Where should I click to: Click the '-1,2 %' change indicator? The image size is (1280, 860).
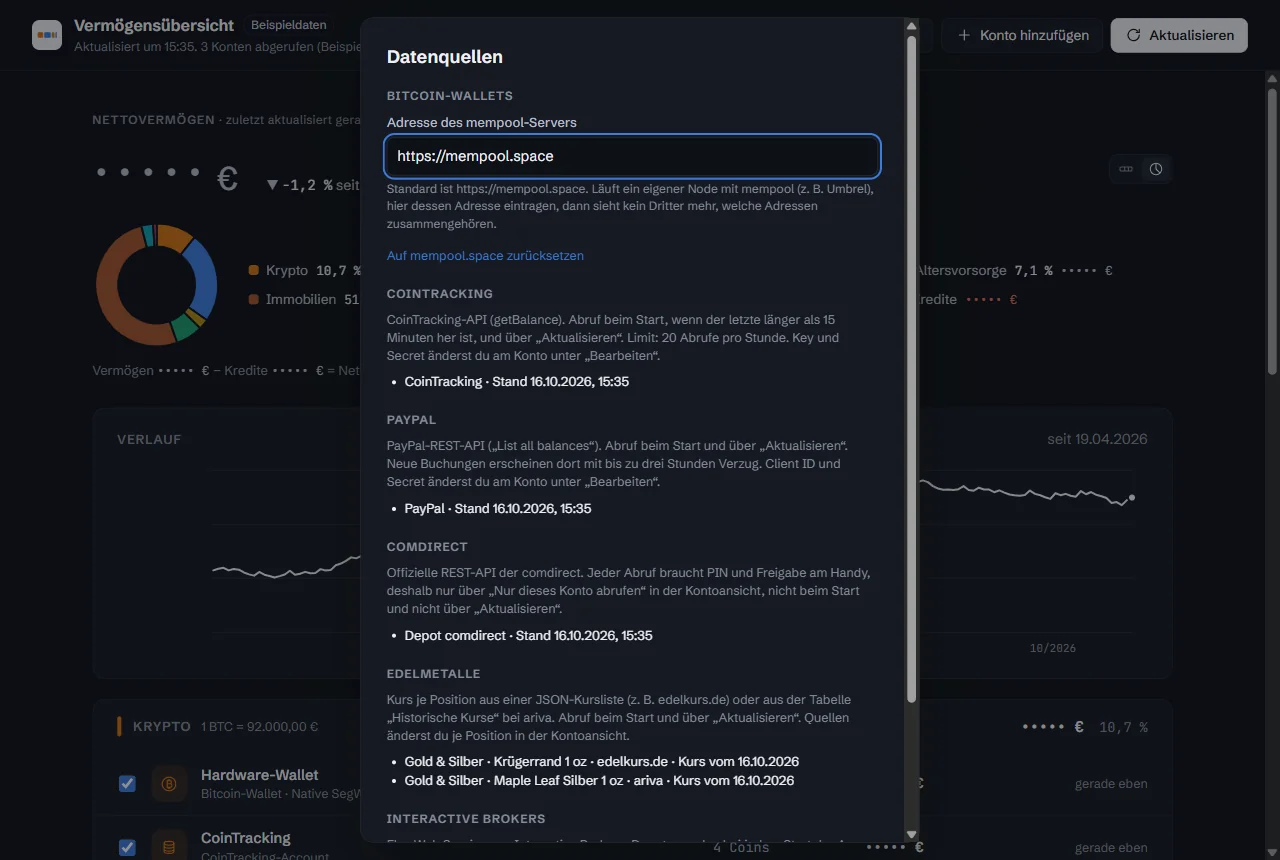click(300, 185)
